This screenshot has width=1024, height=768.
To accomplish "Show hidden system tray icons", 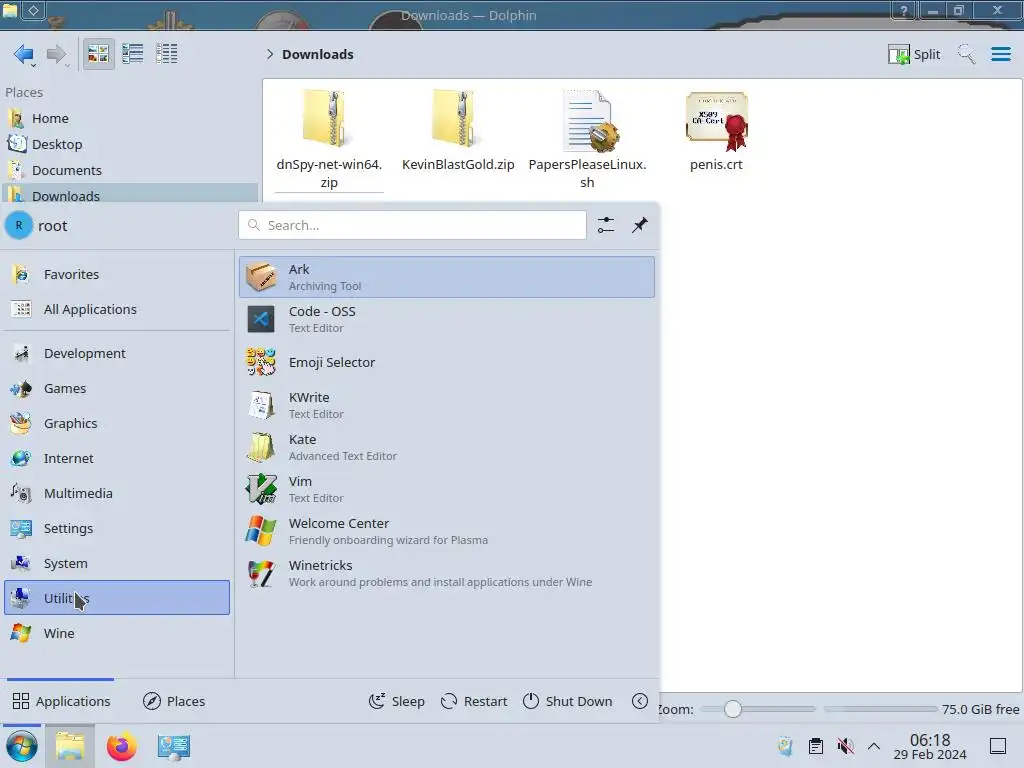I will click(874, 746).
